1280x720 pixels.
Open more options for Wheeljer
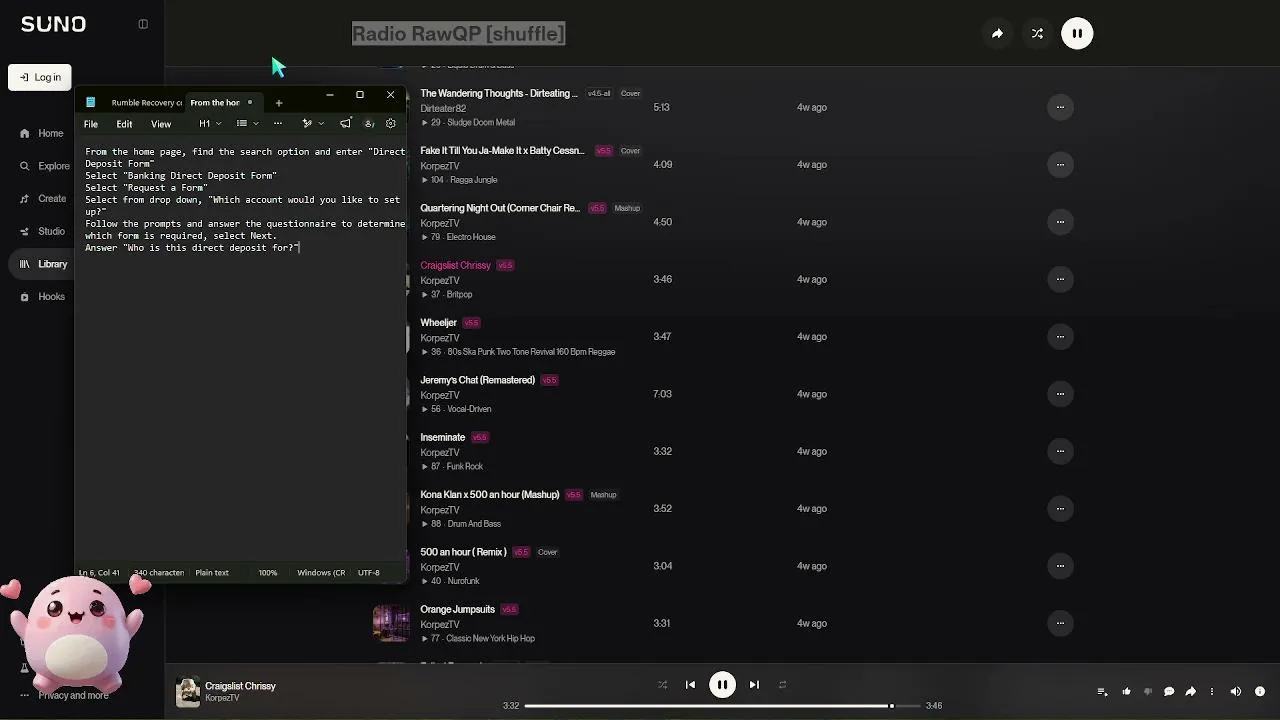[x=1060, y=336]
